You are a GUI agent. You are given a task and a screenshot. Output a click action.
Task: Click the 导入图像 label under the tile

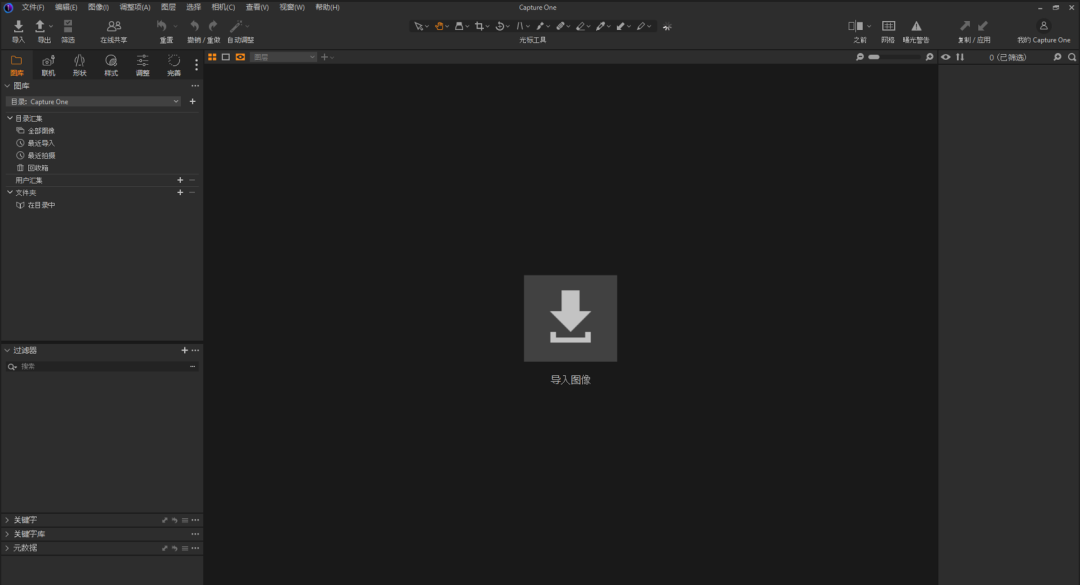point(570,380)
